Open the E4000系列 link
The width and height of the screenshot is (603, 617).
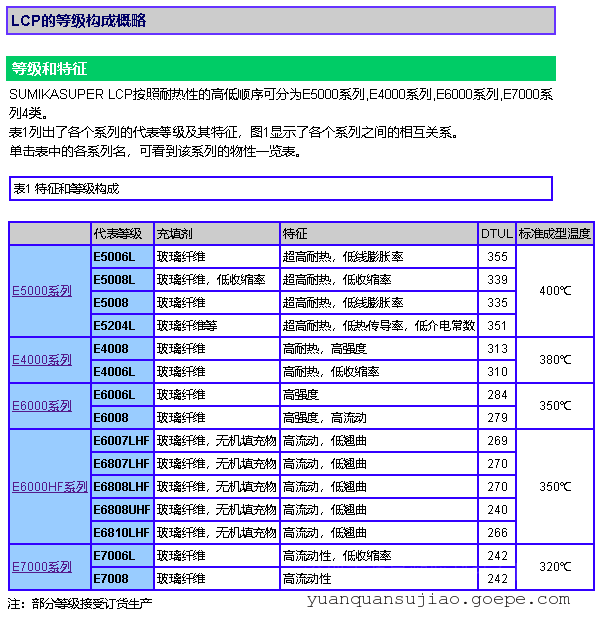(x=42, y=360)
